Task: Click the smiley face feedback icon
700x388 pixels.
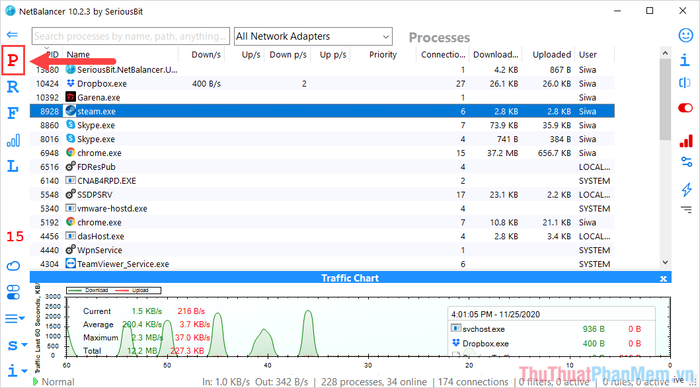Action: click(x=686, y=35)
